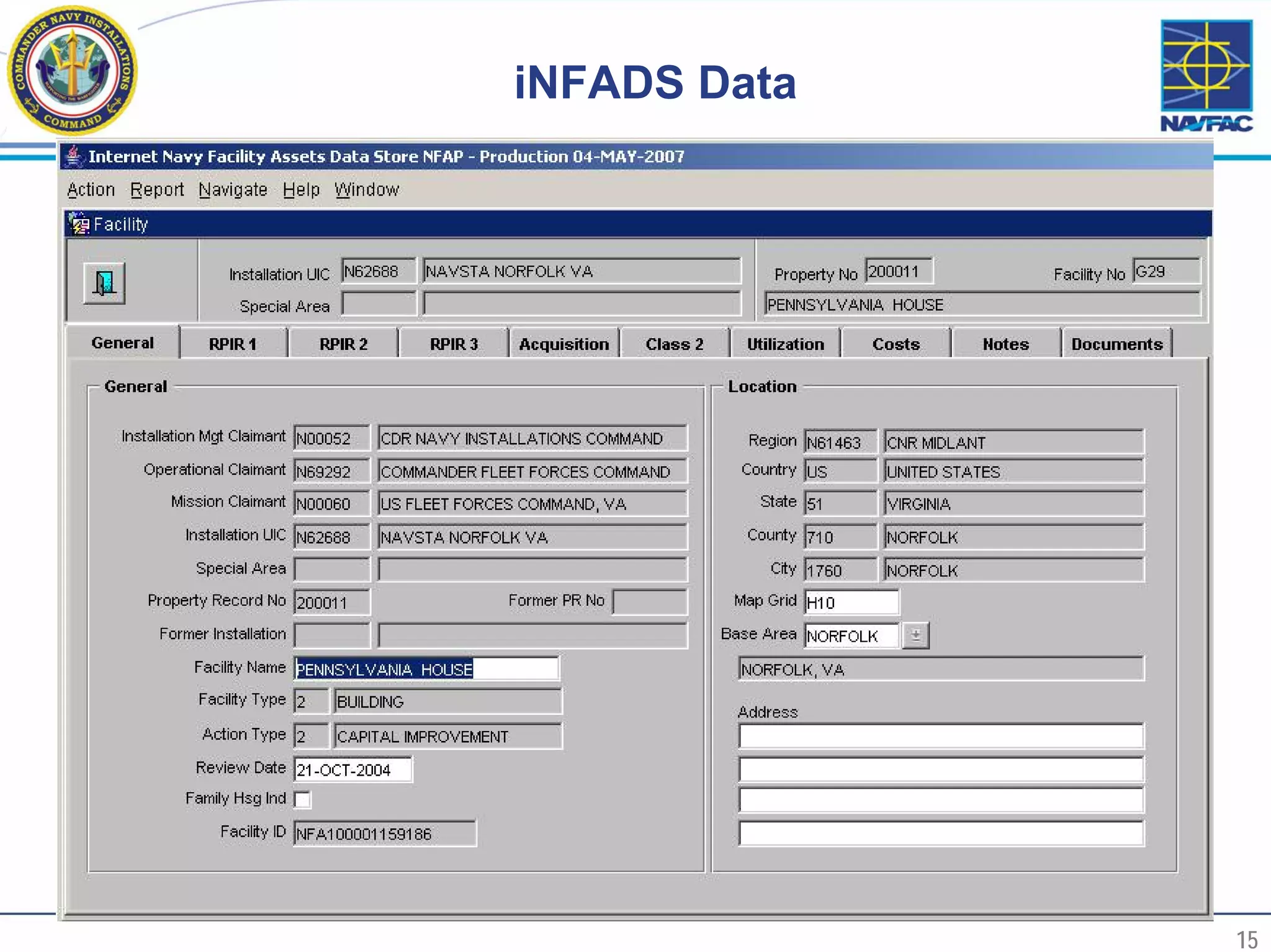Click the header Installation UIC code N62688
This screenshot has height=952, width=1271.
coord(379,271)
